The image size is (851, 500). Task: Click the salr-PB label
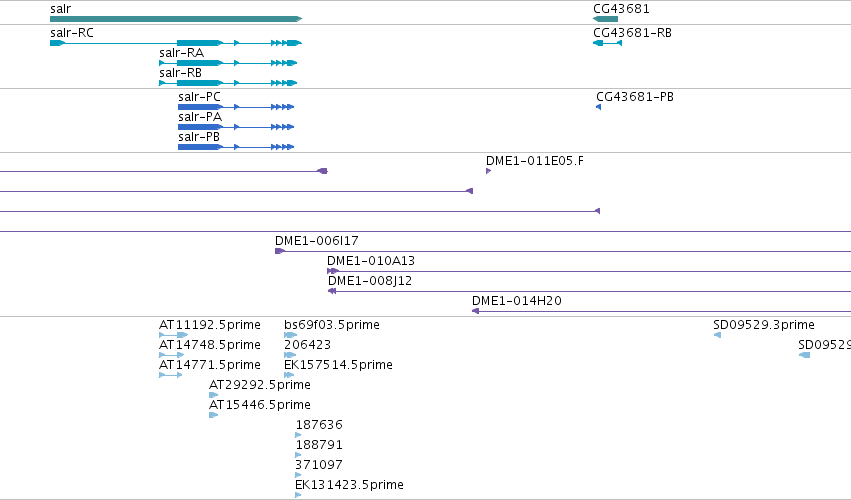click(199, 137)
